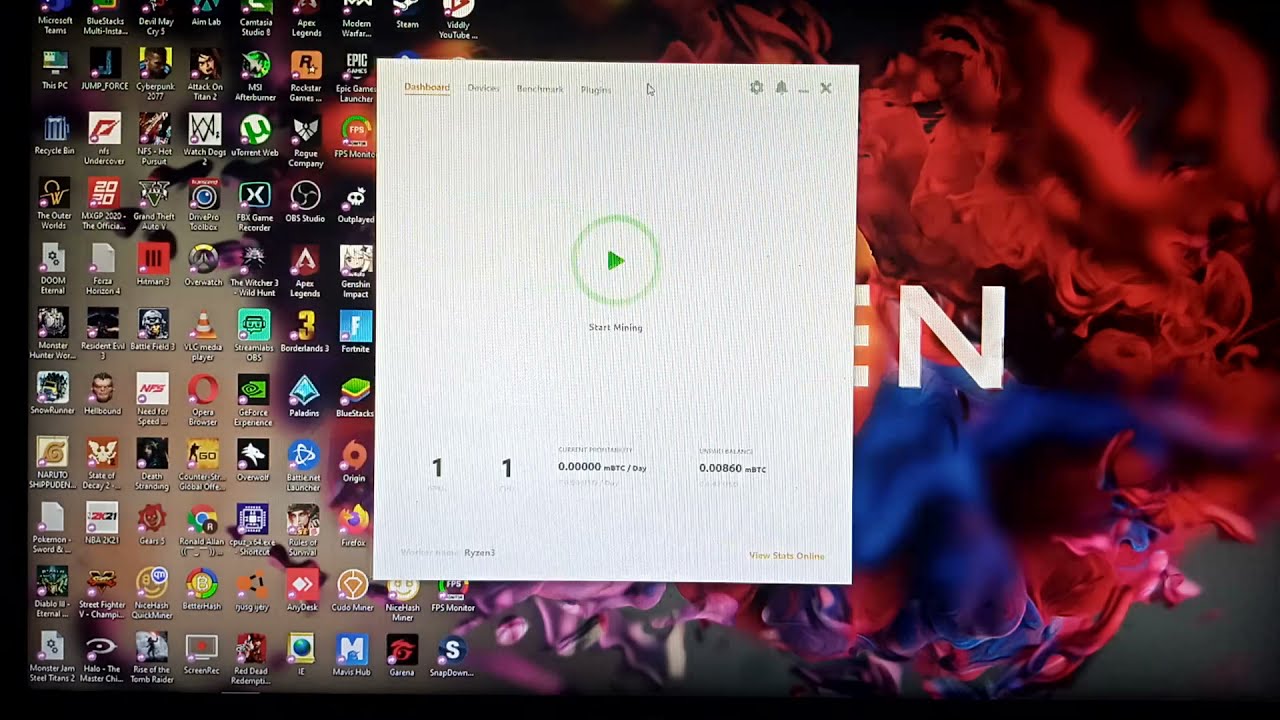Select the Hitman 3 shortcut
The image size is (1280, 720).
pos(153,265)
